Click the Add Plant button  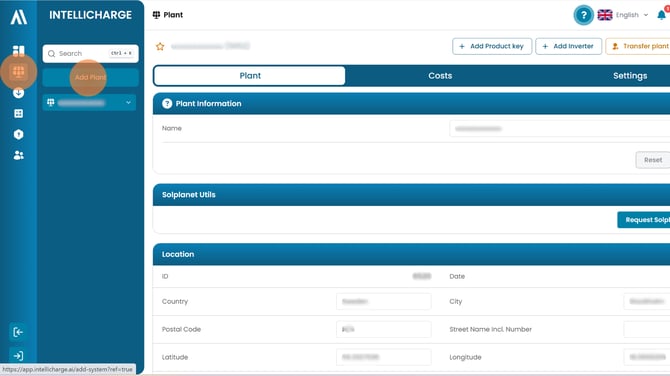click(x=90, y=77)
